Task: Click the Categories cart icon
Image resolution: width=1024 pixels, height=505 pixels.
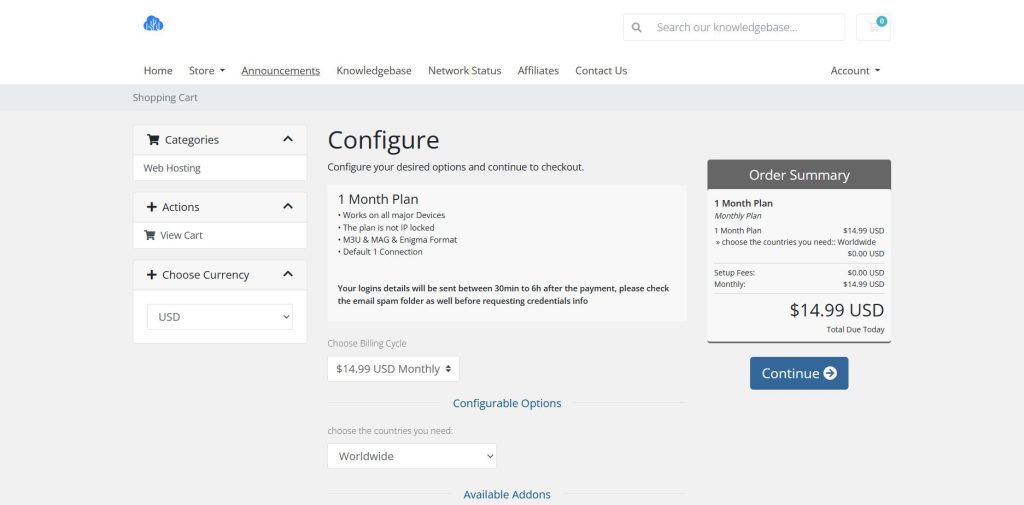Action: pyautogui.click(x=153, y=140)
